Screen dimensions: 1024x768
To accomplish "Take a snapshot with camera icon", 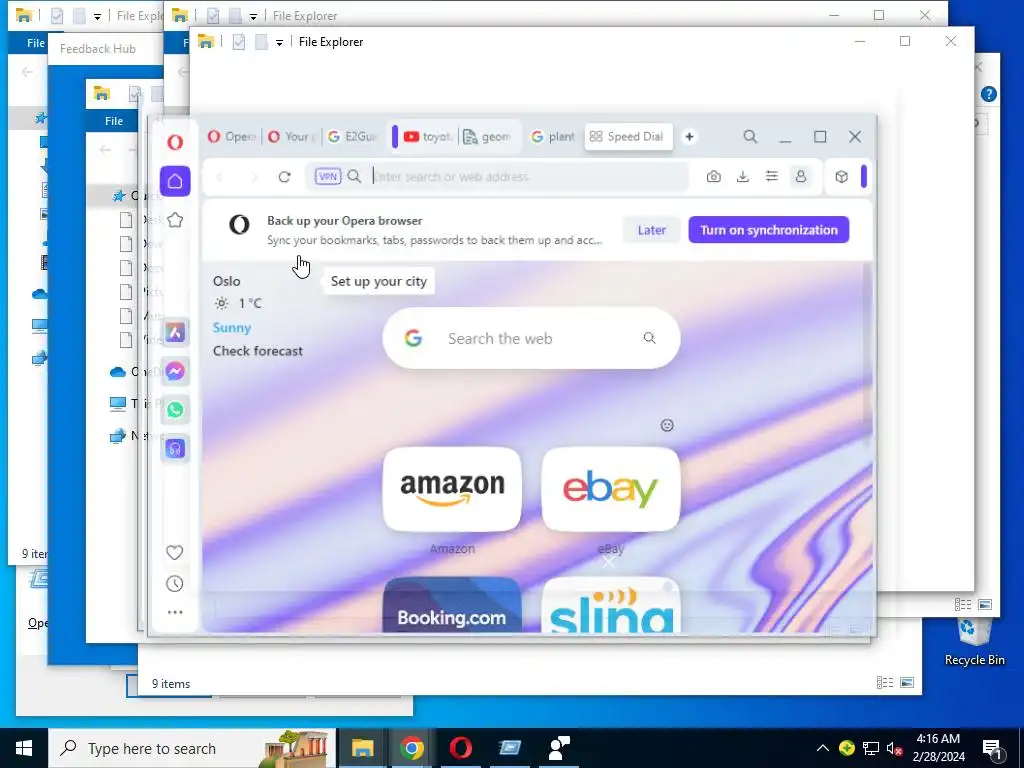I will click(714, 176).
